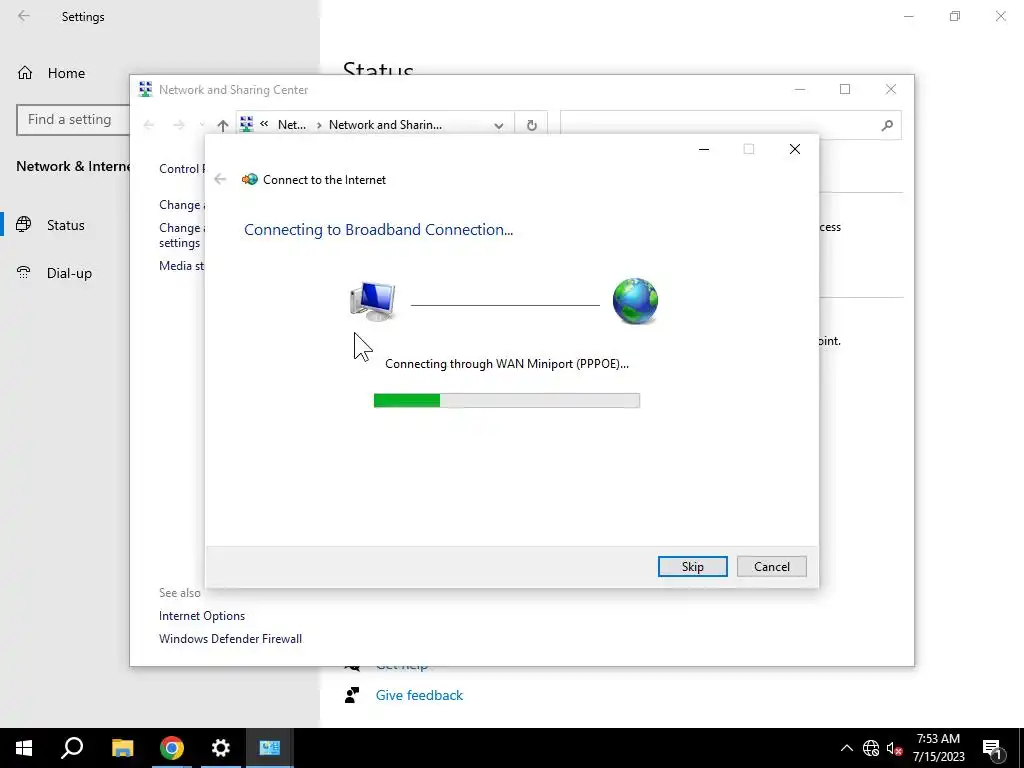The height and width of the screenshot is (768, 1024).
Task: Click Skip in the Connect to the Internet dialog
Action: 692,566
